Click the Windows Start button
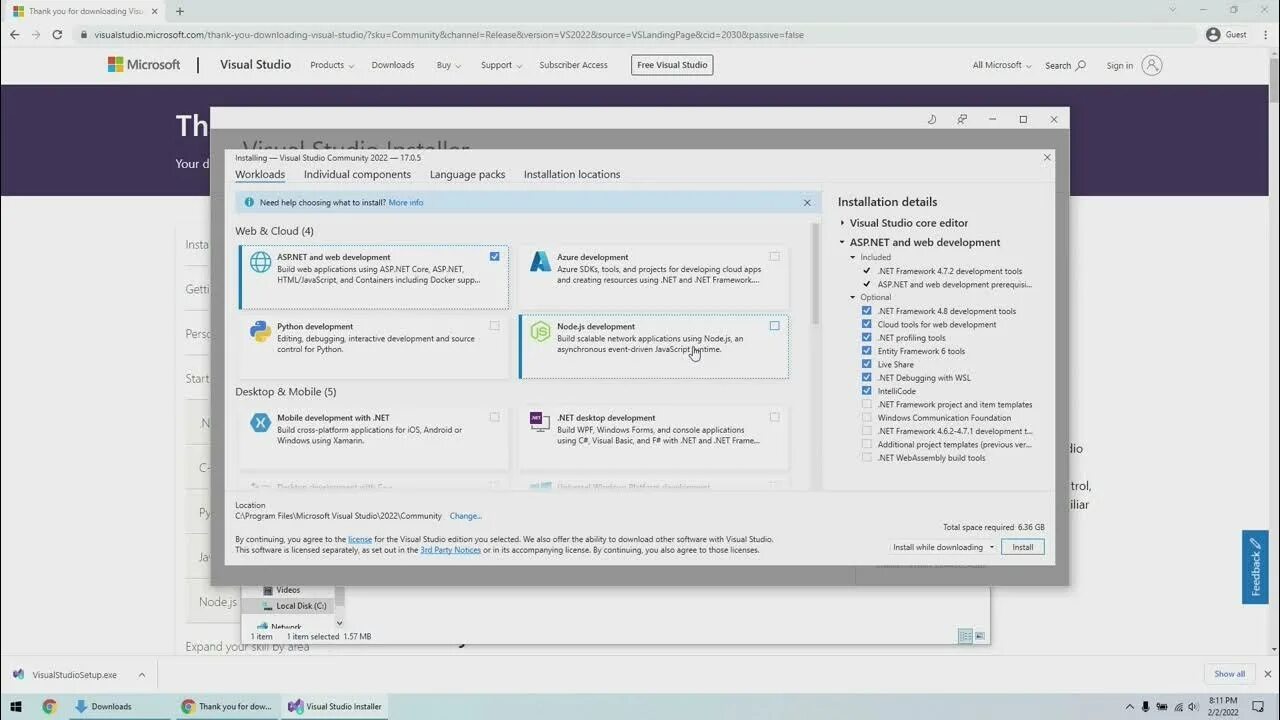1280x720 pixels. click(17, 706)
